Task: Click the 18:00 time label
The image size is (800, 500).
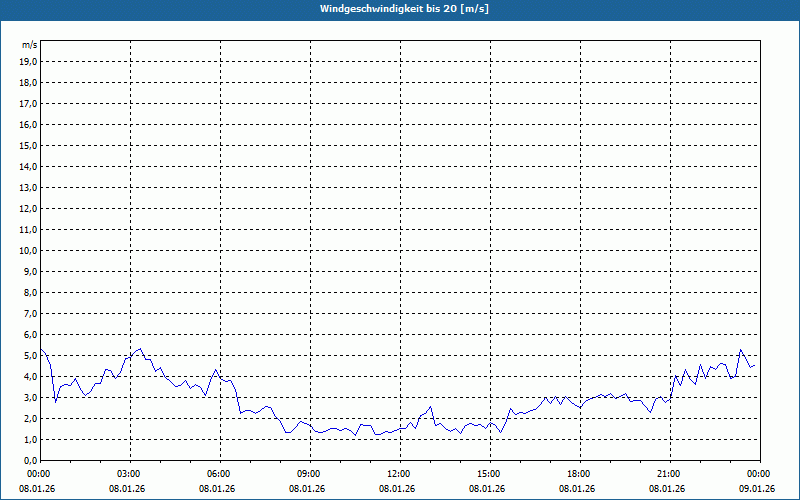Action: click(580, 474)
